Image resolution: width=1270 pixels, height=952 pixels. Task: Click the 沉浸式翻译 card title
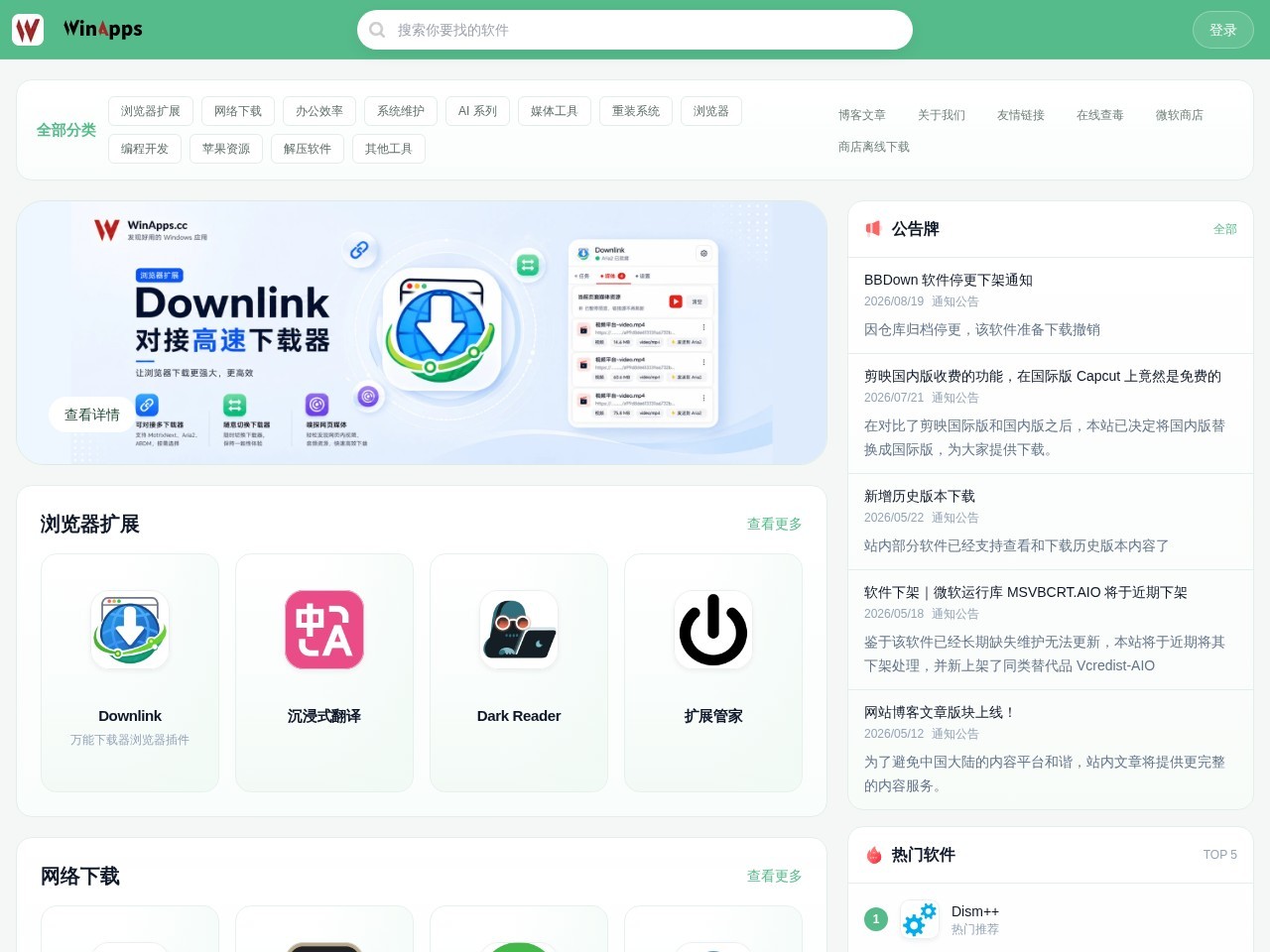coord(324,716)
